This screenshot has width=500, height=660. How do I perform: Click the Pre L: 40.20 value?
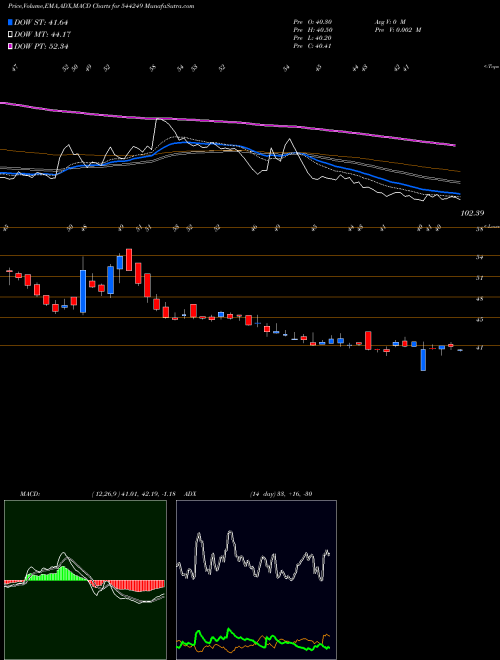313,38
